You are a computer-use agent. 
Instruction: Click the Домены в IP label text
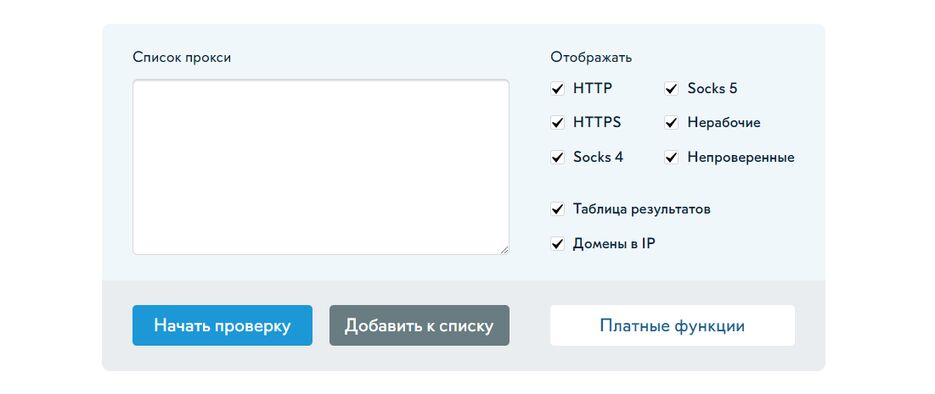tap(614, 244)
